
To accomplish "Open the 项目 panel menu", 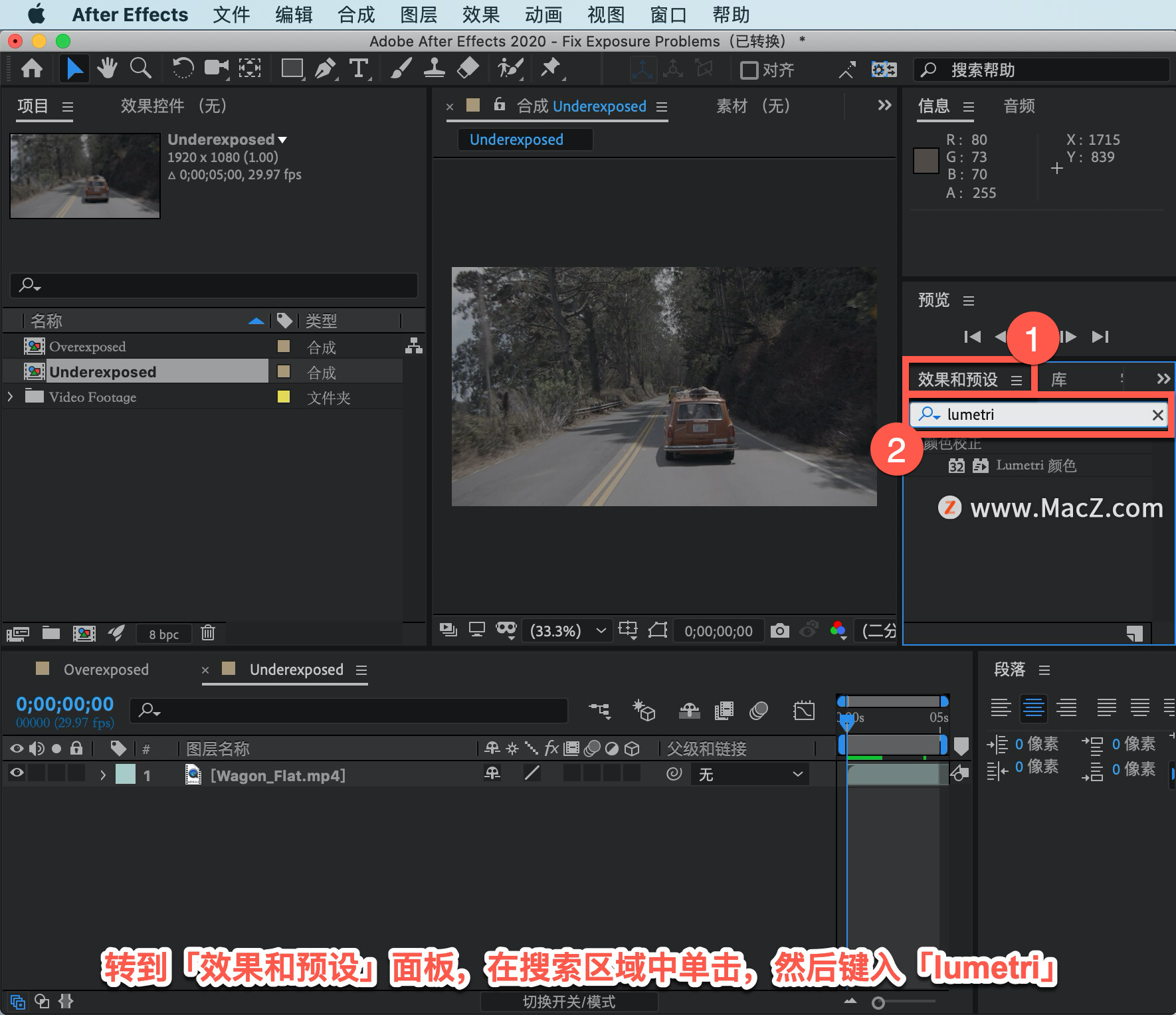I will (x=68, y=106).
